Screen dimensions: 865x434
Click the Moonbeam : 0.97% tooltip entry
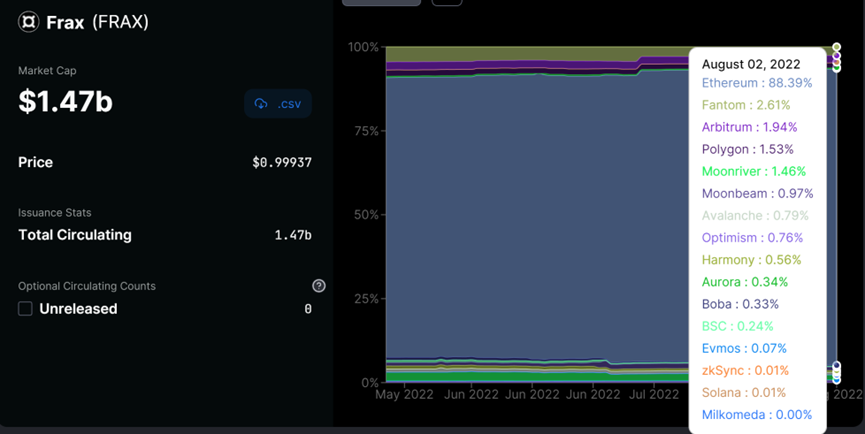[757, 193]
